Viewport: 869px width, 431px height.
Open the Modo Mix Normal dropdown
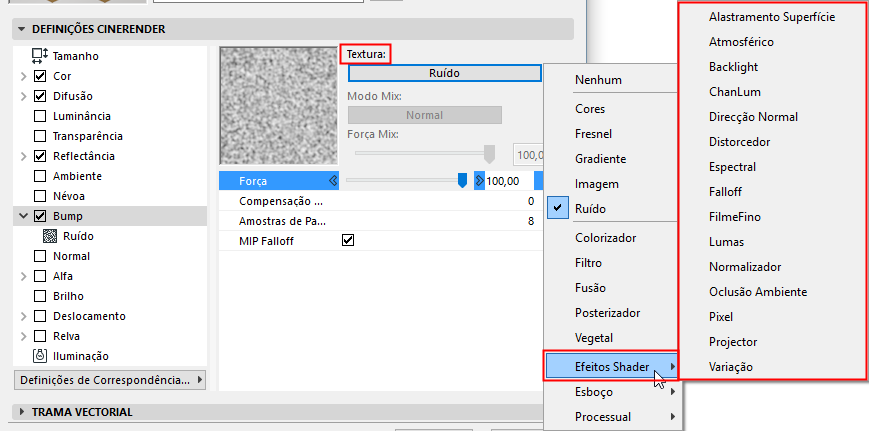[425, 115]
